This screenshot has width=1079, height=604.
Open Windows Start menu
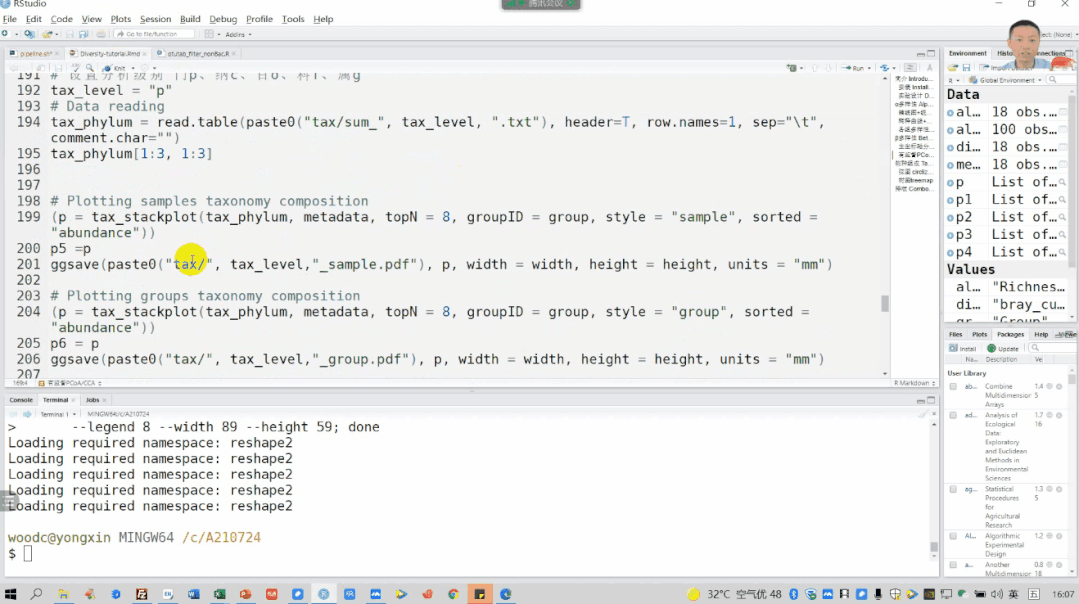(11, 594)
